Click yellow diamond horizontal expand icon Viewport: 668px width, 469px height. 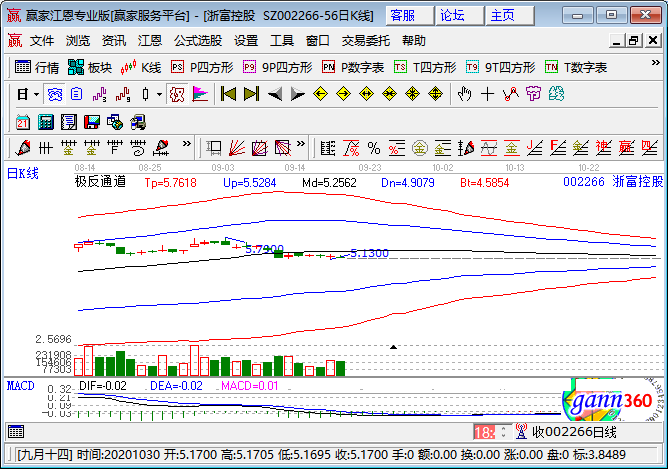366,94
